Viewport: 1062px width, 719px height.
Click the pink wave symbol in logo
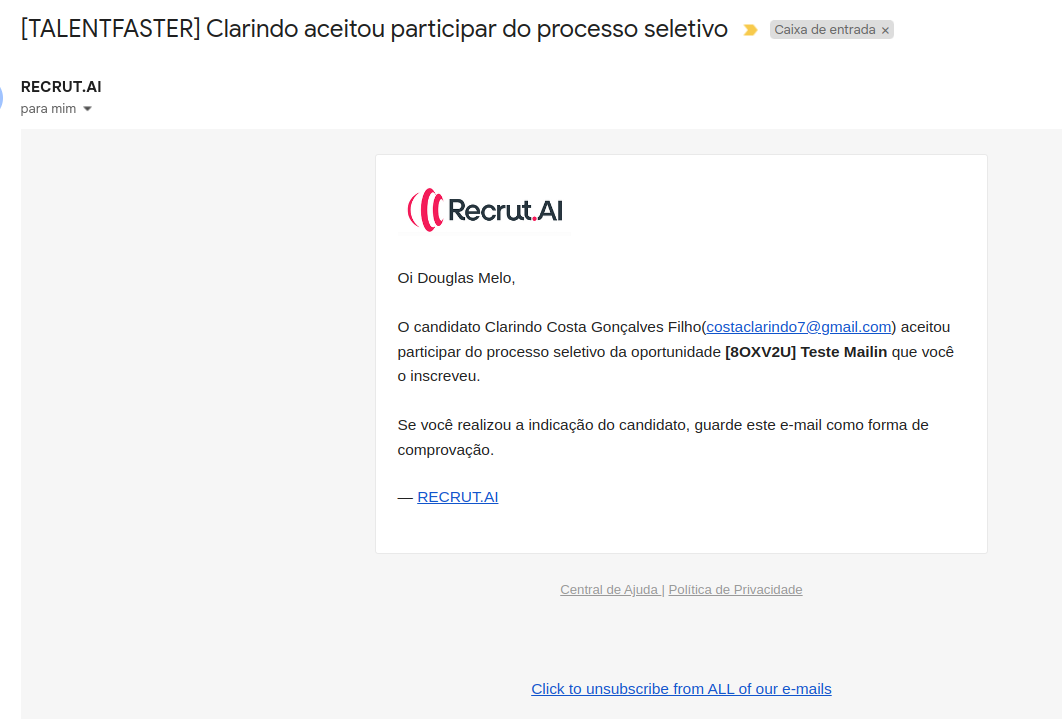424,210
